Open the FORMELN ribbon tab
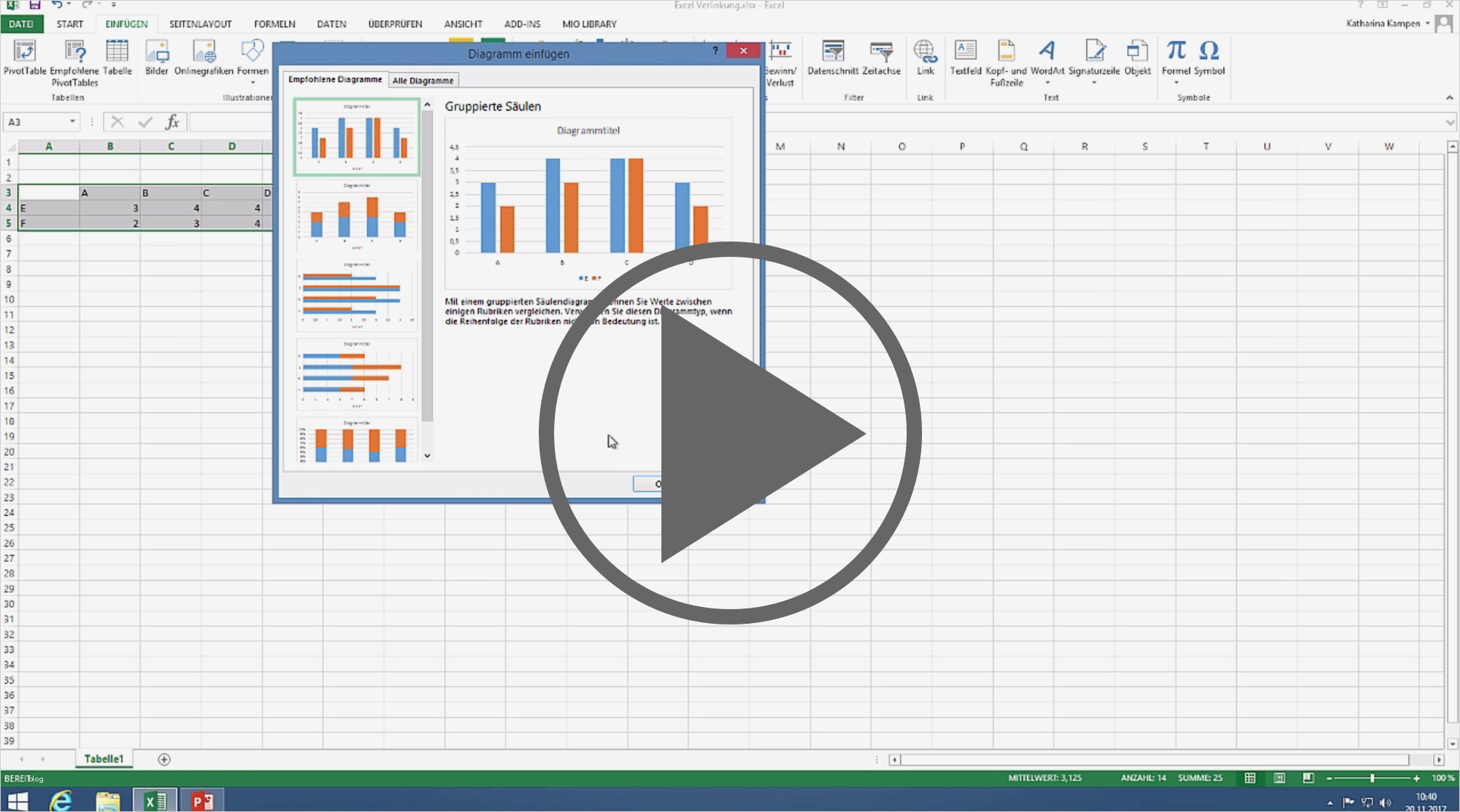 pos(274,24)
